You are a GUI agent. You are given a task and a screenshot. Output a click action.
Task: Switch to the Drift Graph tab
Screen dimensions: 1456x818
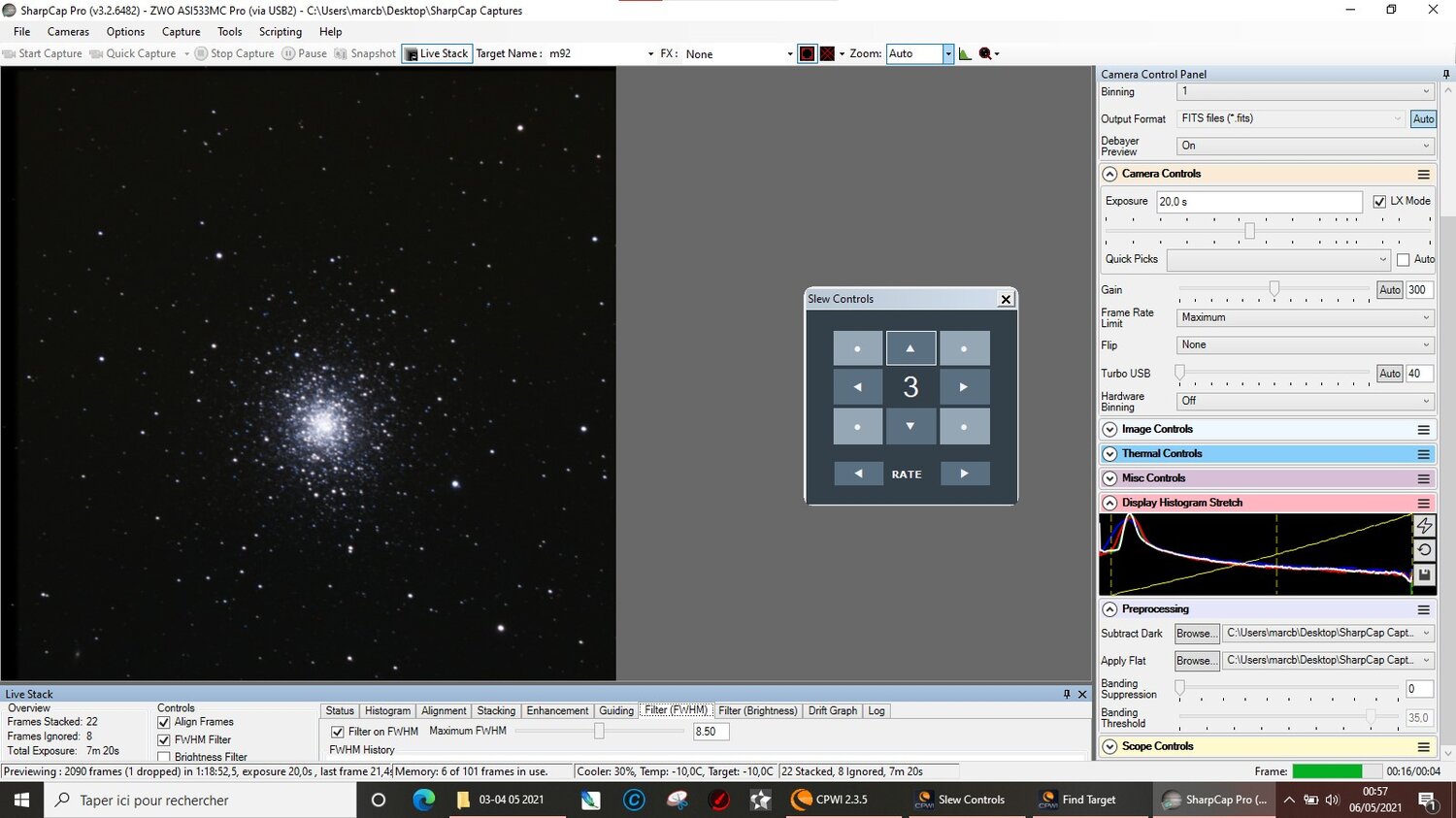(x=833, y=711)
